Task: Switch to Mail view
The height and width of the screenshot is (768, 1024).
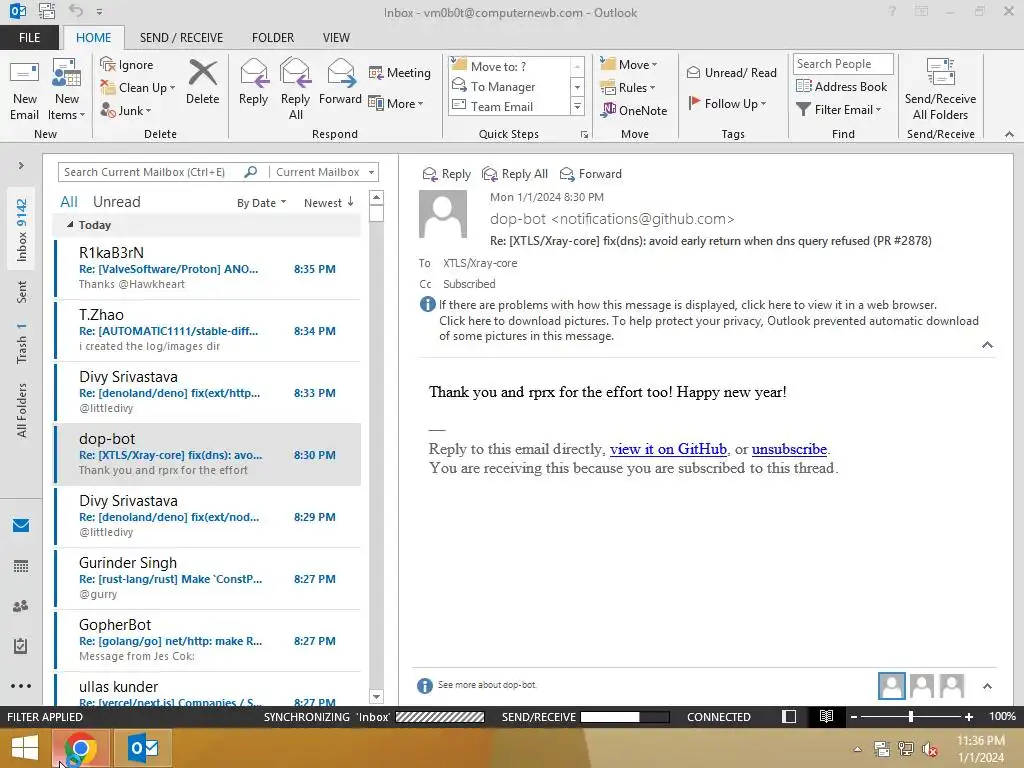Action: point(21,526)
